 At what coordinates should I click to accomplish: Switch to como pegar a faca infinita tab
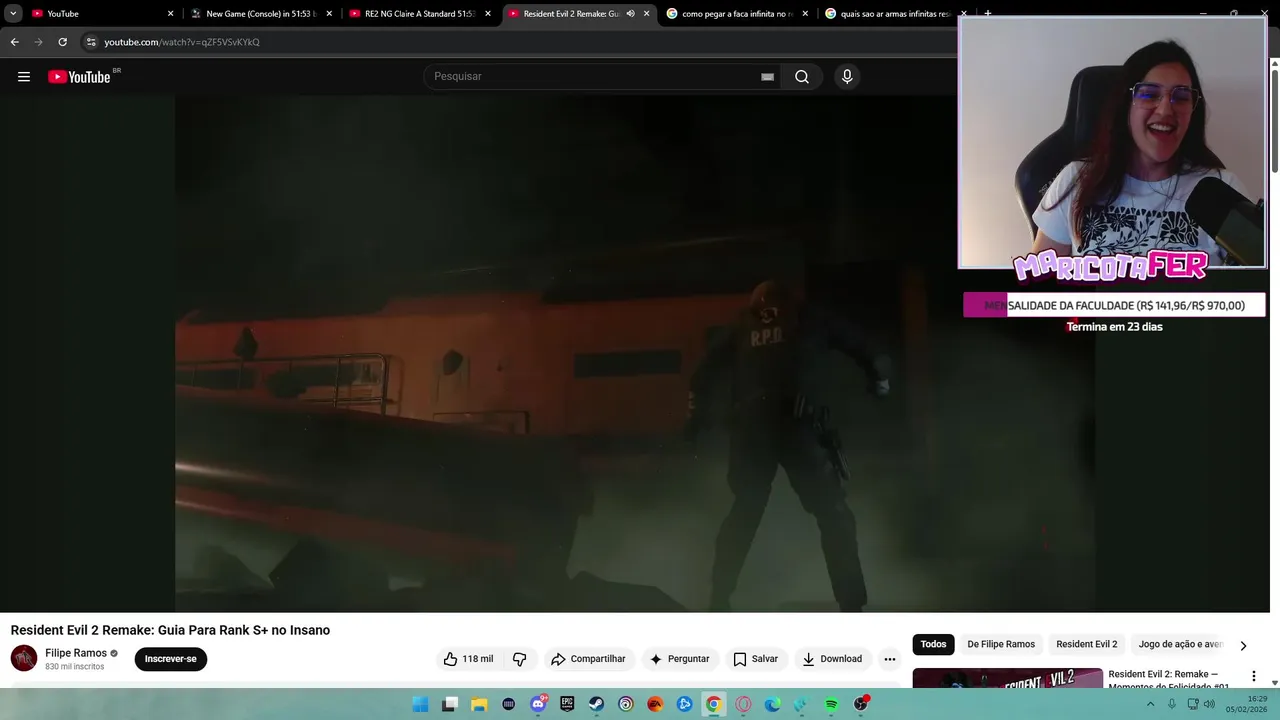(x=737, y=14)
